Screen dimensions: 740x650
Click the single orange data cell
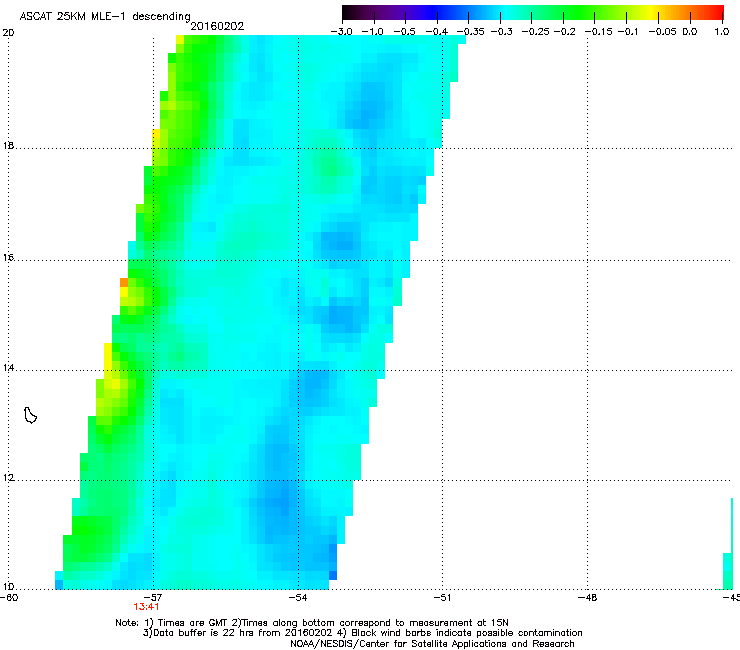[124, 282]
